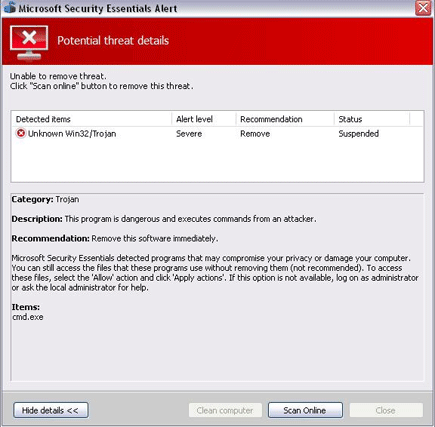The height and width of the screenshot is (427, 435).
Task: Click the disabled Close button
Action: tap(386, 410)
